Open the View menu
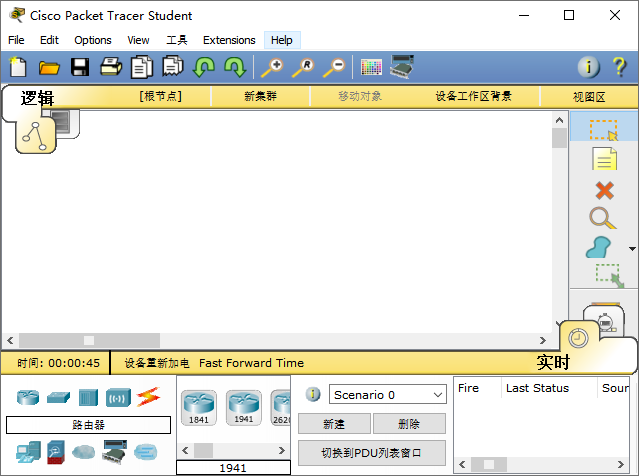 click(x=138, y=40)
